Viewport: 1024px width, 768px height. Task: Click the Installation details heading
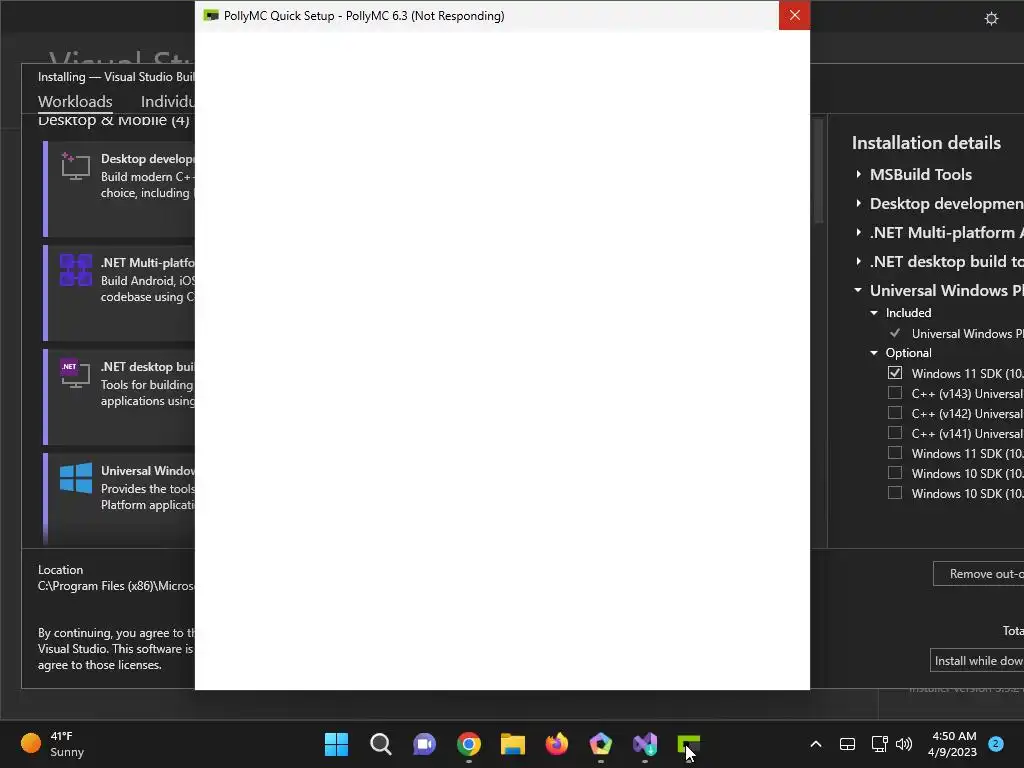coord(926,143)
